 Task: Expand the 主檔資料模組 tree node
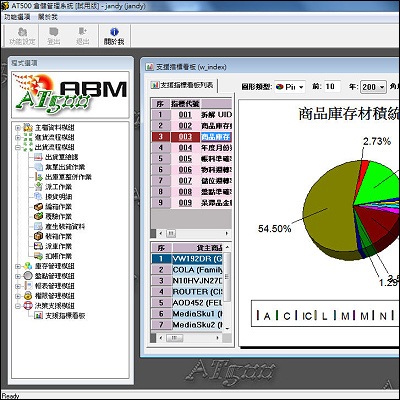(18, 128)
